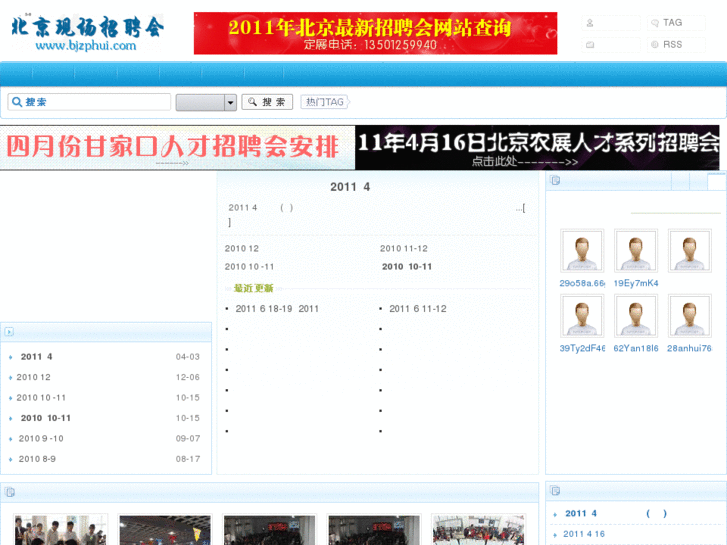Open the '2010 11-12' article link in center panel
Image resolution: width=727 pixels, height=545 pixels.
click(x=404, y=249)
